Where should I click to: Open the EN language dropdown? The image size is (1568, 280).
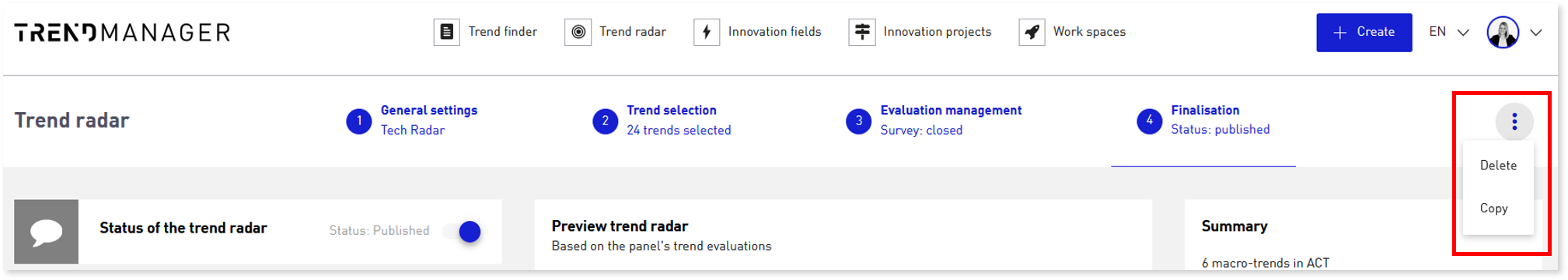(1448, 32)
